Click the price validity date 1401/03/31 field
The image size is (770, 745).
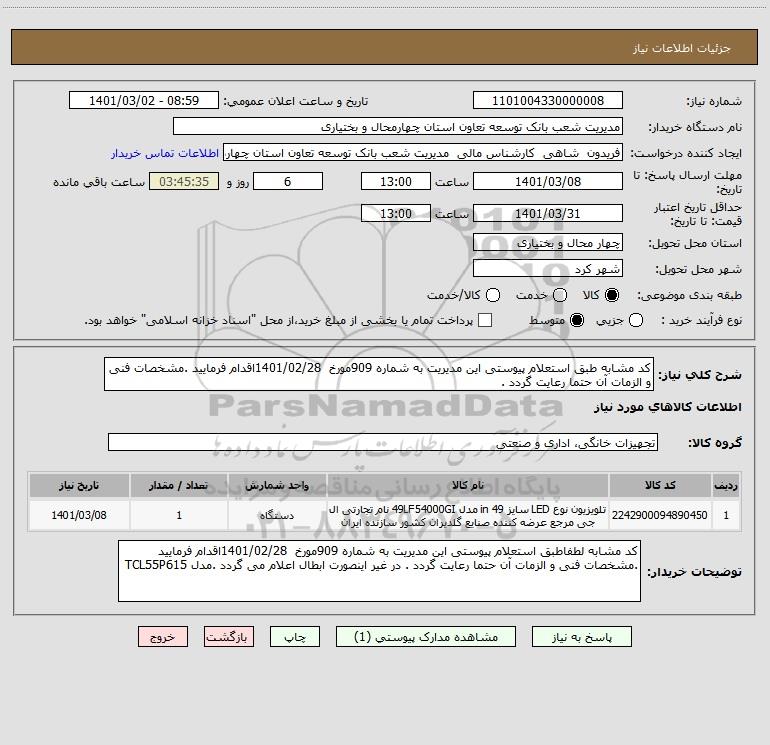(548, 213)
